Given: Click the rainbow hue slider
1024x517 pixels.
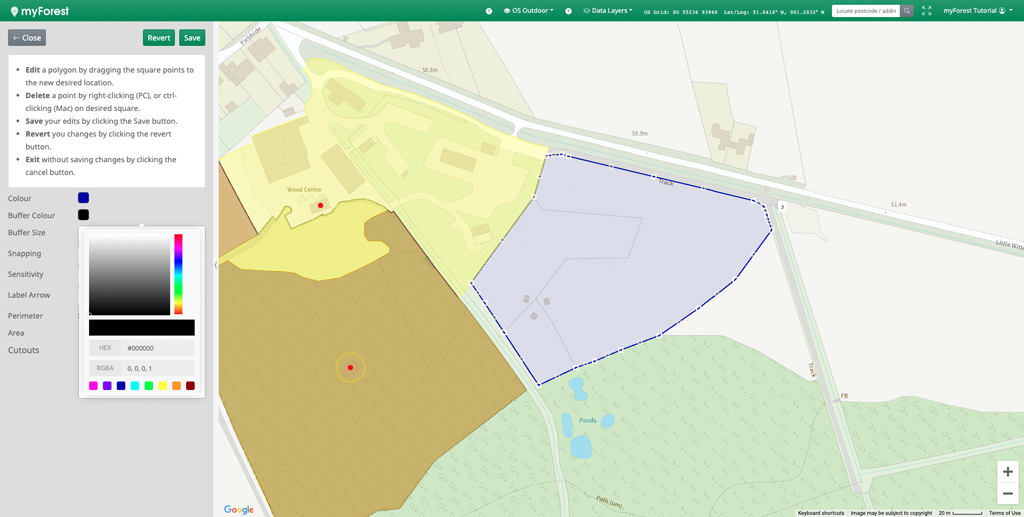Looking at the screenshot, I should (x=178, y=274).
